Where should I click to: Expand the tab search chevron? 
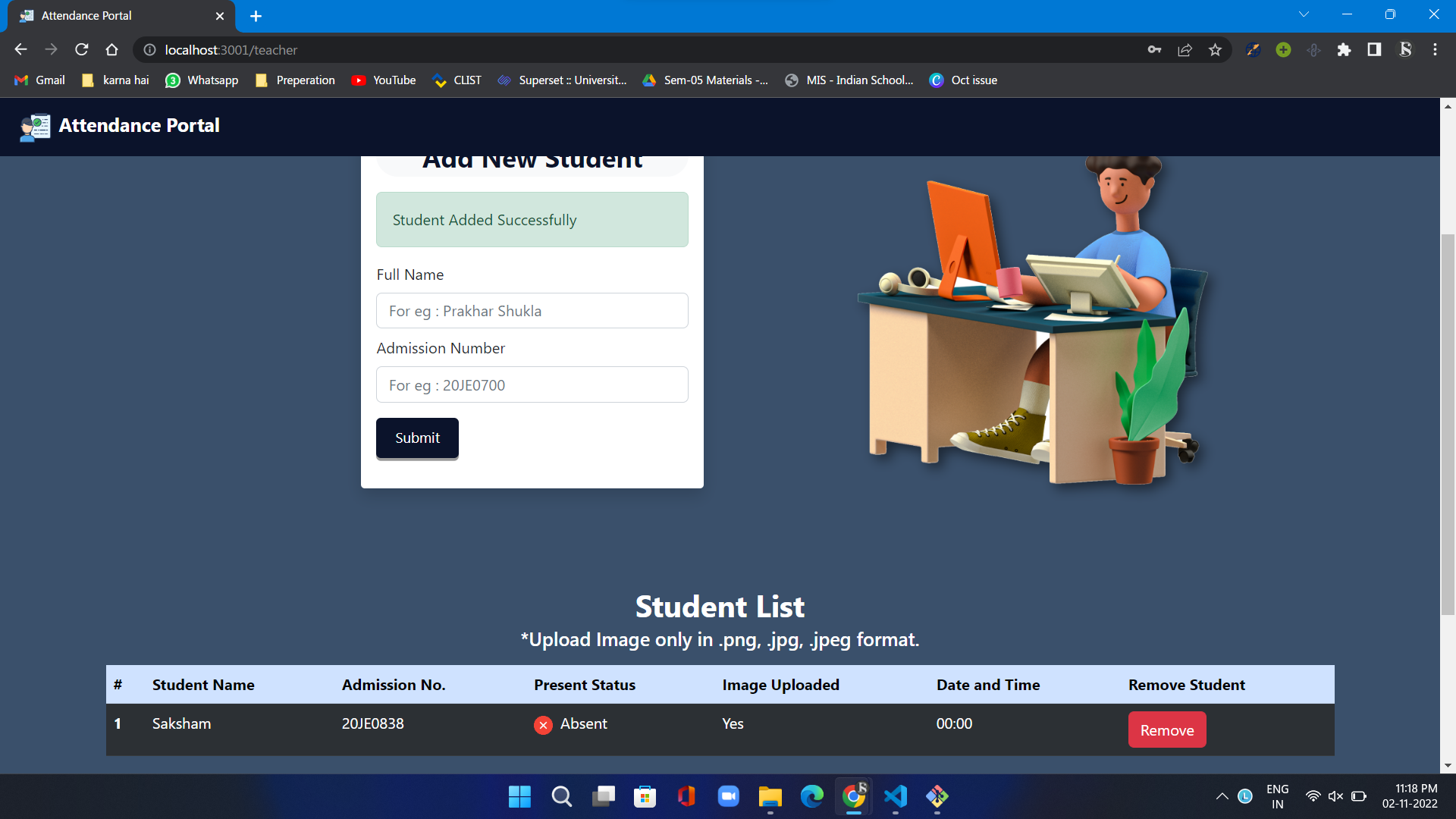tap(1304, 14)
